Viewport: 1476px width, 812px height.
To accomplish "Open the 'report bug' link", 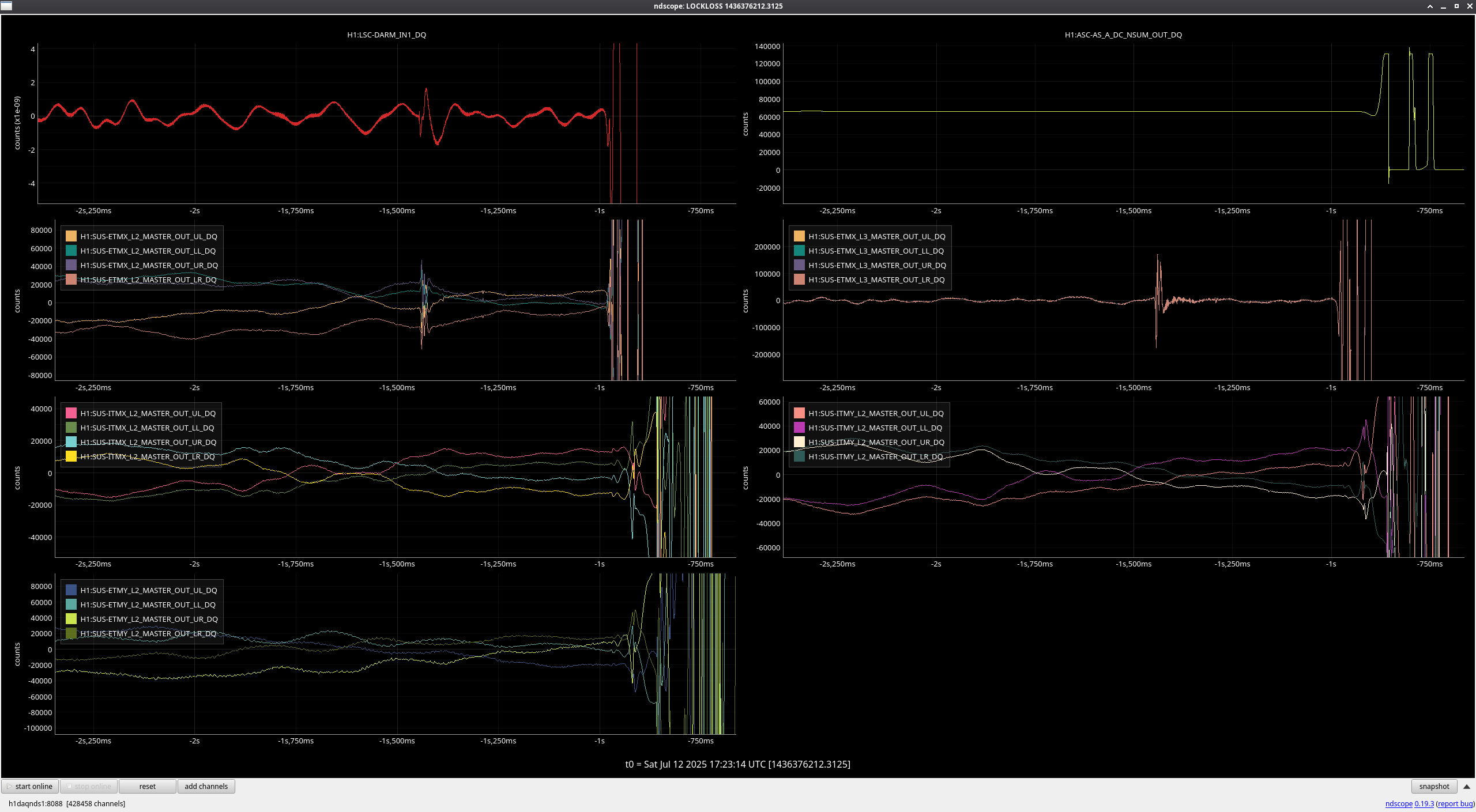I will (1456, 803).
